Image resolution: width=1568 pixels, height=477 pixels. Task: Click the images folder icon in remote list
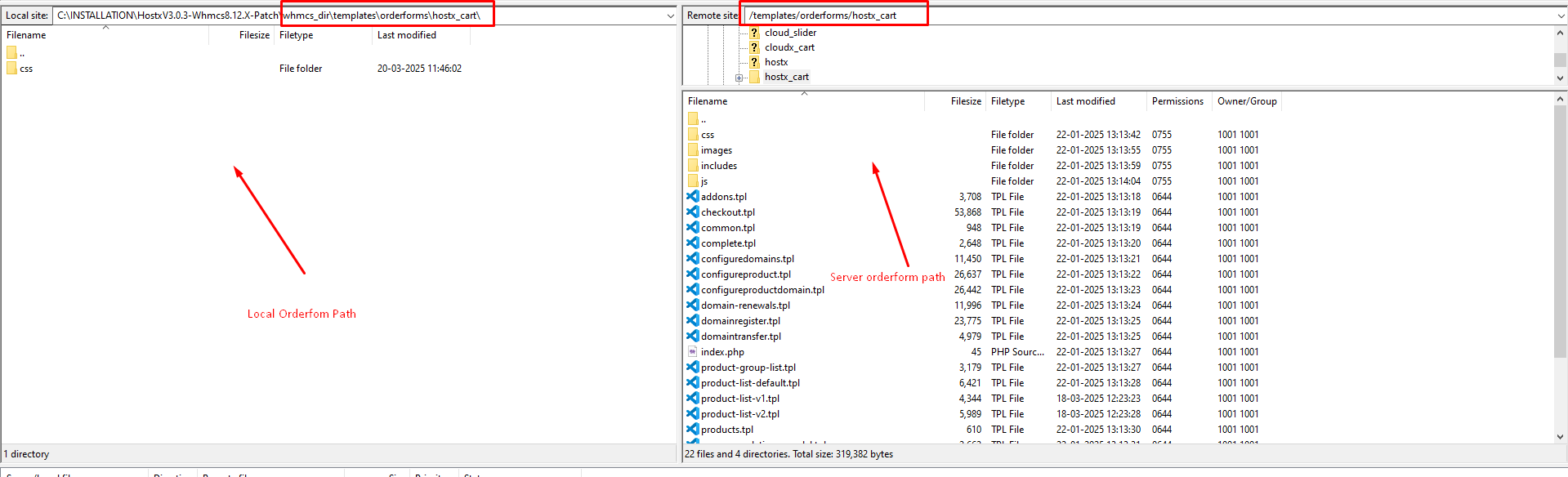click(693, 150)
